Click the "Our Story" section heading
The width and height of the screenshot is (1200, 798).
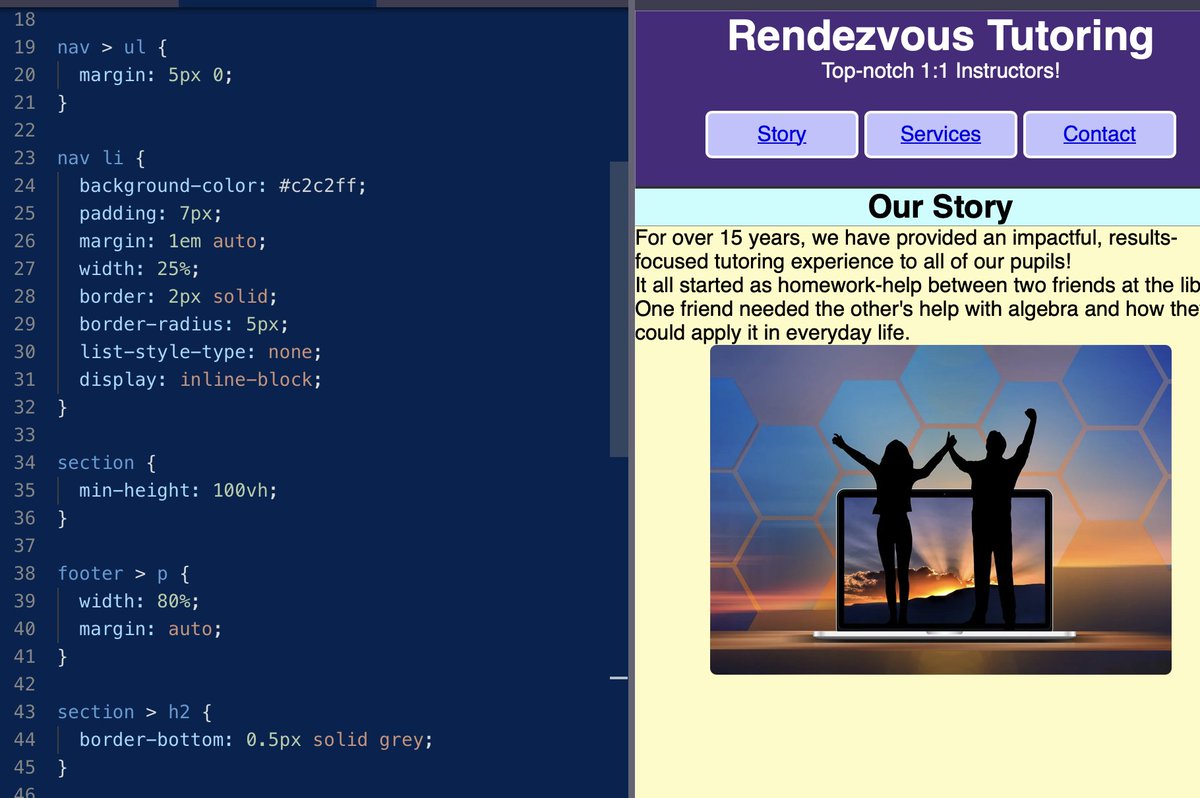tap(940, 207)
